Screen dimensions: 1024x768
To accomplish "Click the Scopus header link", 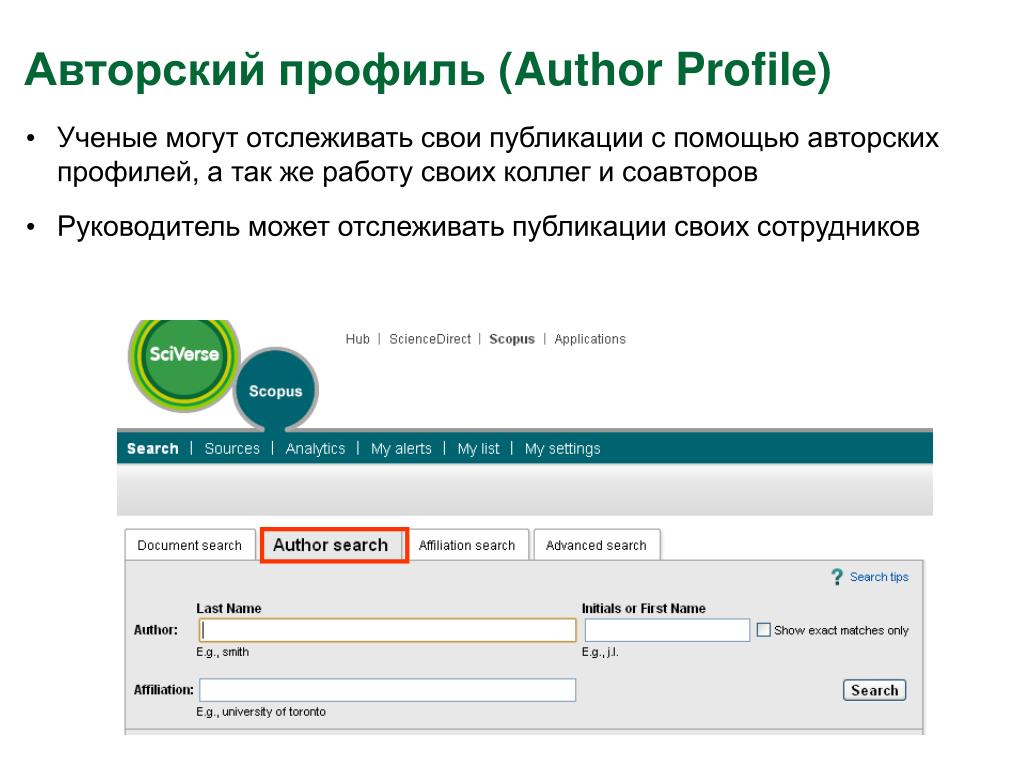I will coord(512,339).
